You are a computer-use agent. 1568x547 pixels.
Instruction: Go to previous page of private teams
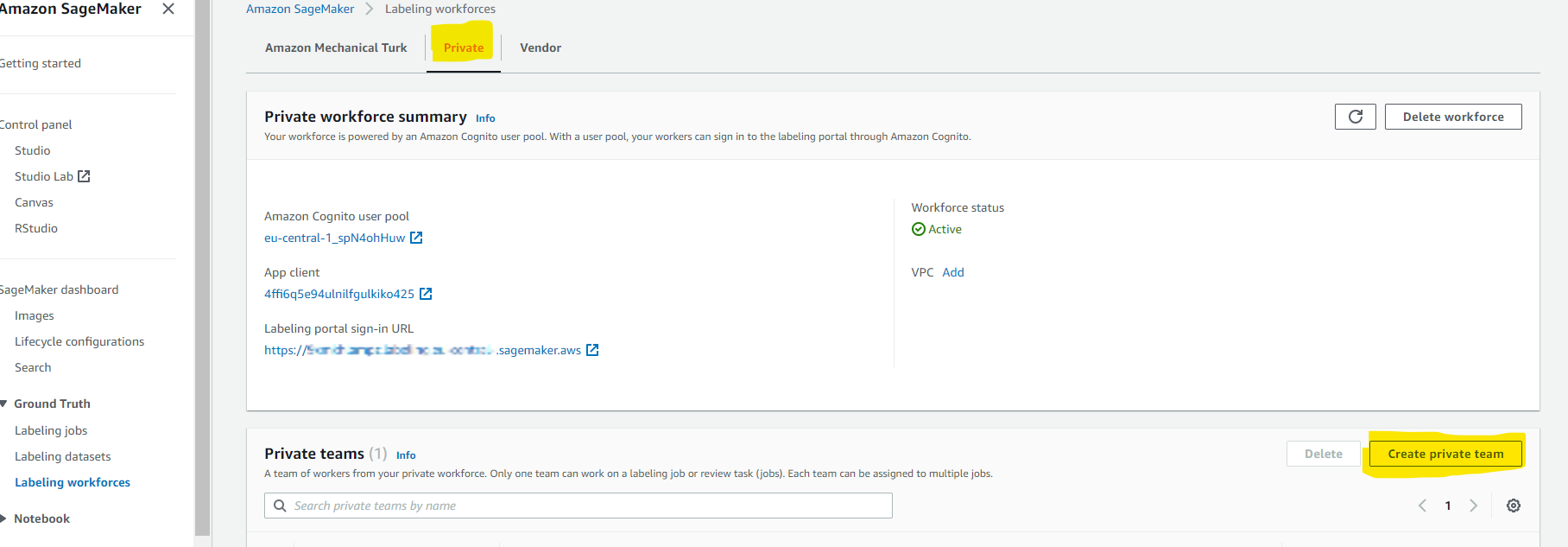coord(1422,506)
